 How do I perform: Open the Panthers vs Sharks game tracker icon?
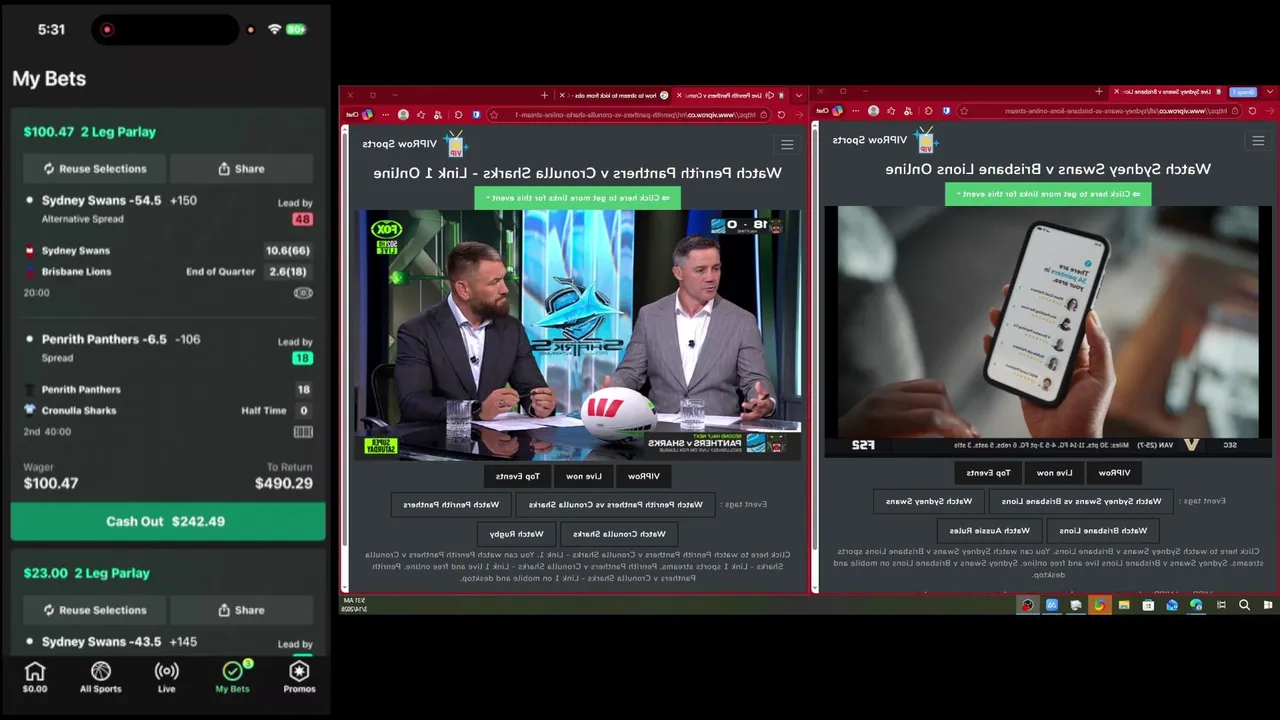tap(303, 432)
